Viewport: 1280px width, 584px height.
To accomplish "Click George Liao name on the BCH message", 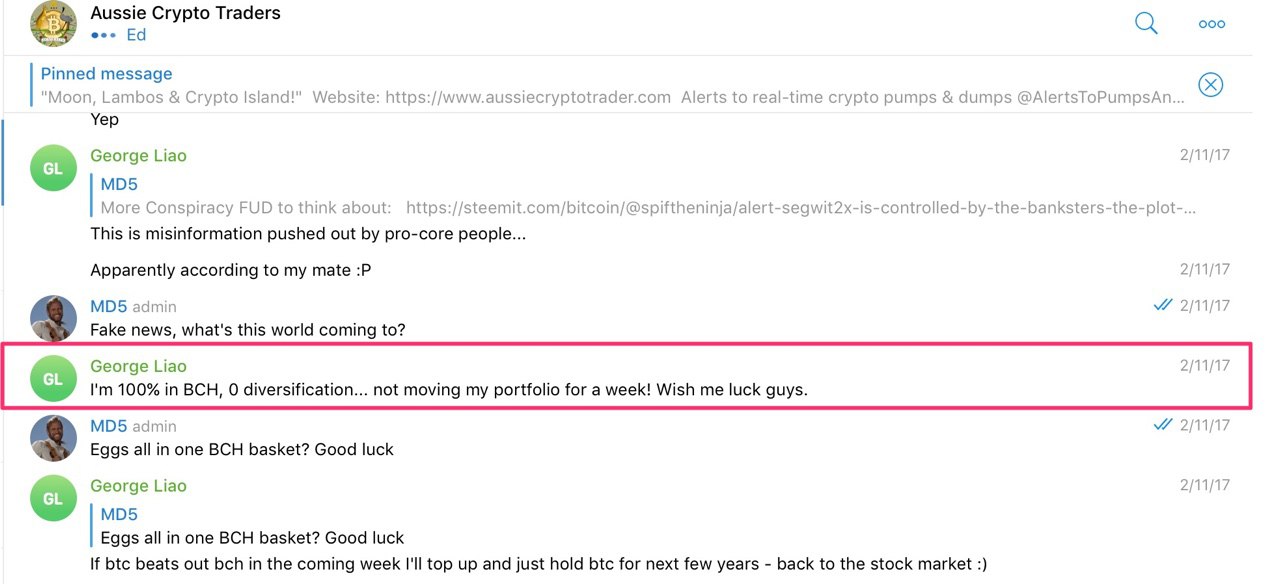I will pyautogui.click(x=138, y=366).
